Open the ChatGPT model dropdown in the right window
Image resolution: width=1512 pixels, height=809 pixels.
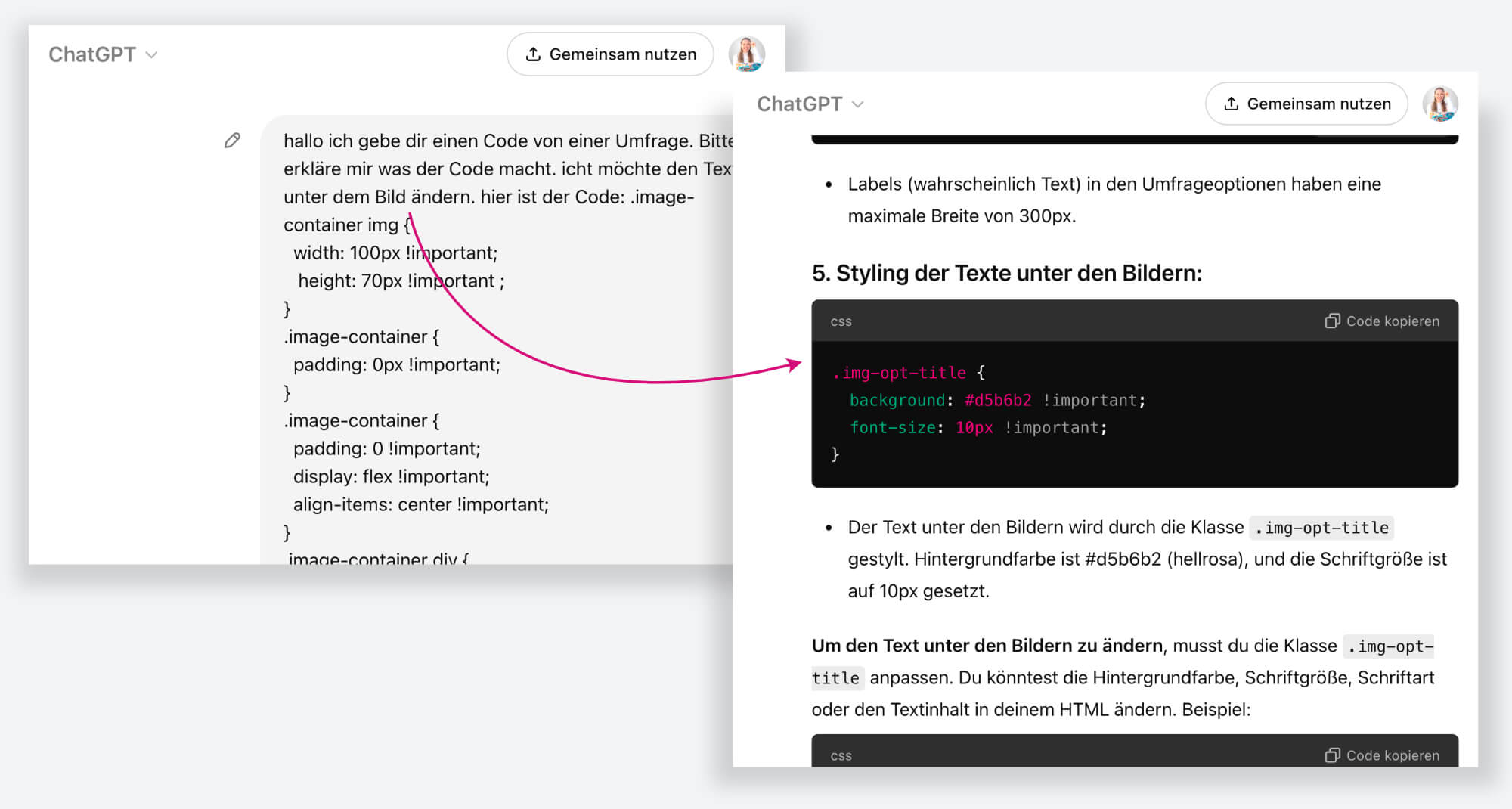click(810, 104)
